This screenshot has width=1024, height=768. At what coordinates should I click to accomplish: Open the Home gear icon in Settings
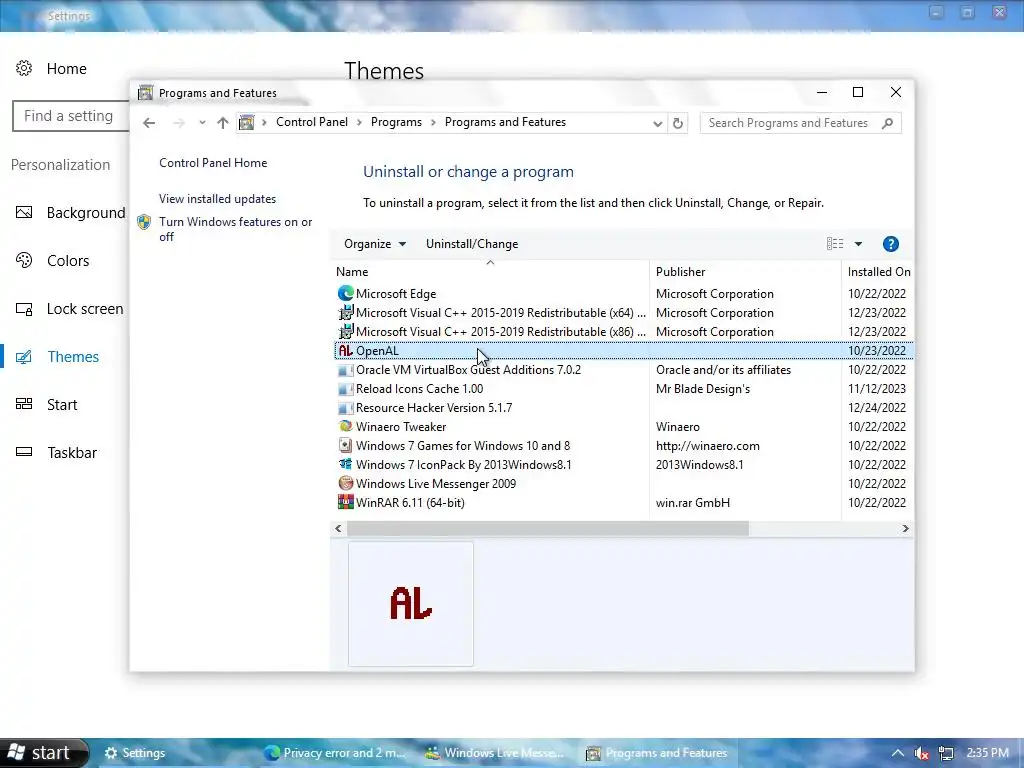point(24,68)
